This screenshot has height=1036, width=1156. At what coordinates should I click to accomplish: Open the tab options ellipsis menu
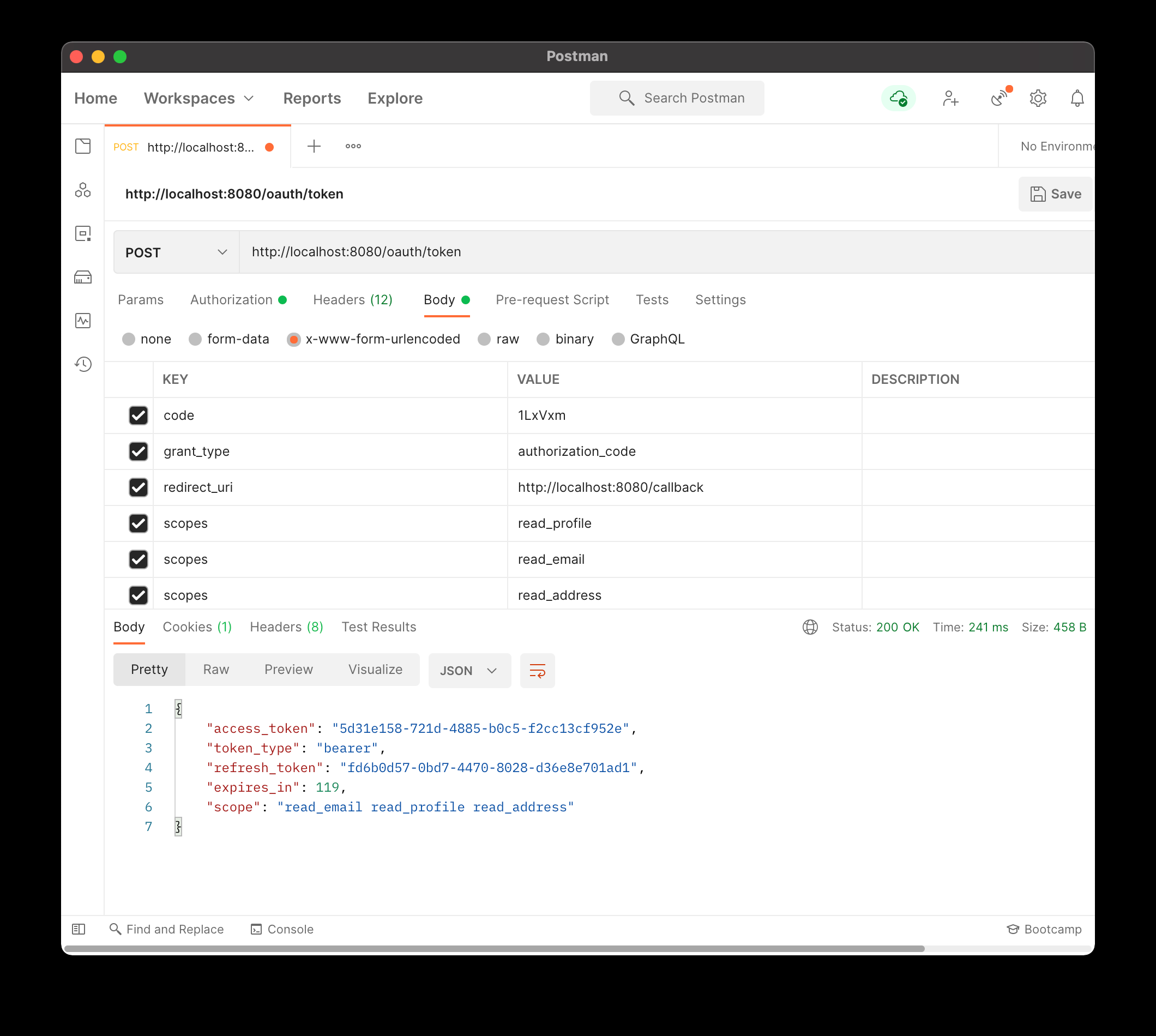click(353, 146)
